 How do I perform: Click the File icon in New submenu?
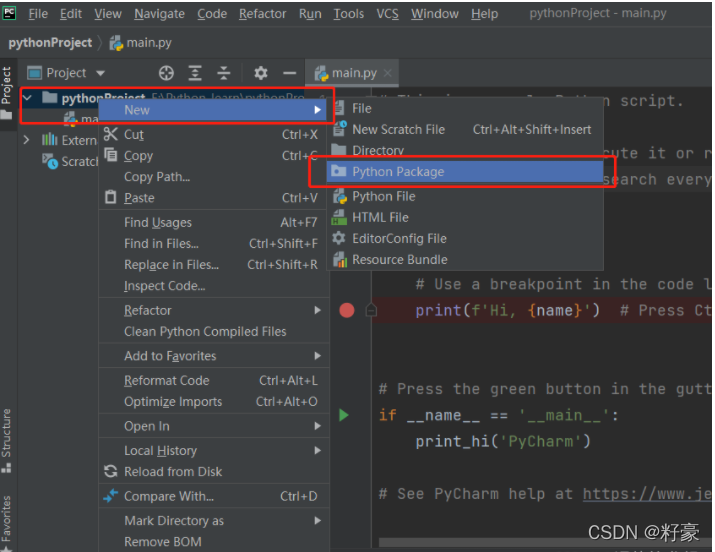point(339,108)
